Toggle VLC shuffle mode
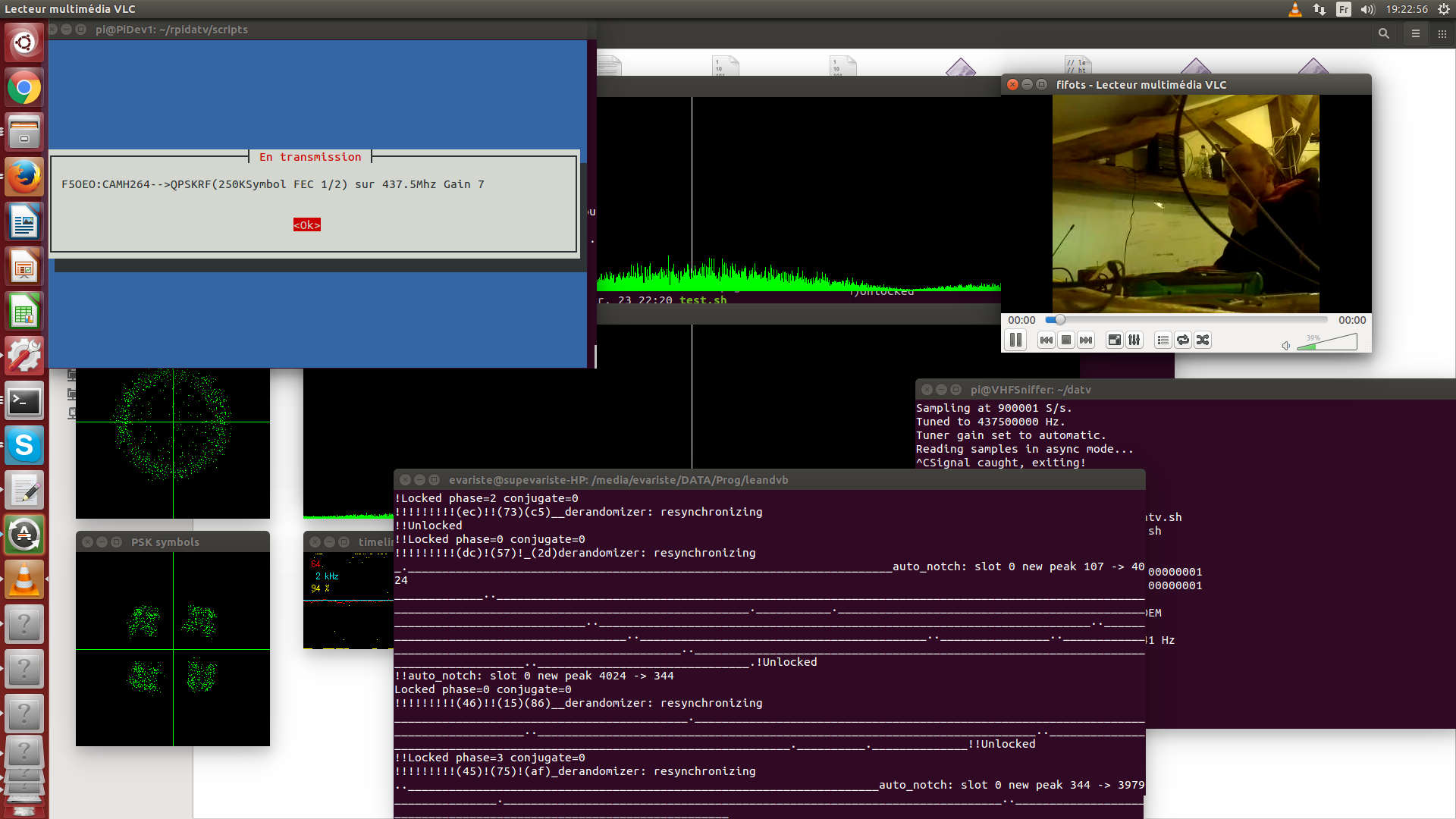The image size is (1456, 819). [x=1202, y=340]
